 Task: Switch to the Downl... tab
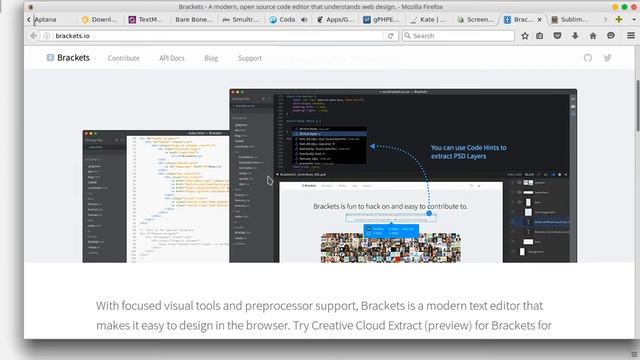[x=100, y=20]
